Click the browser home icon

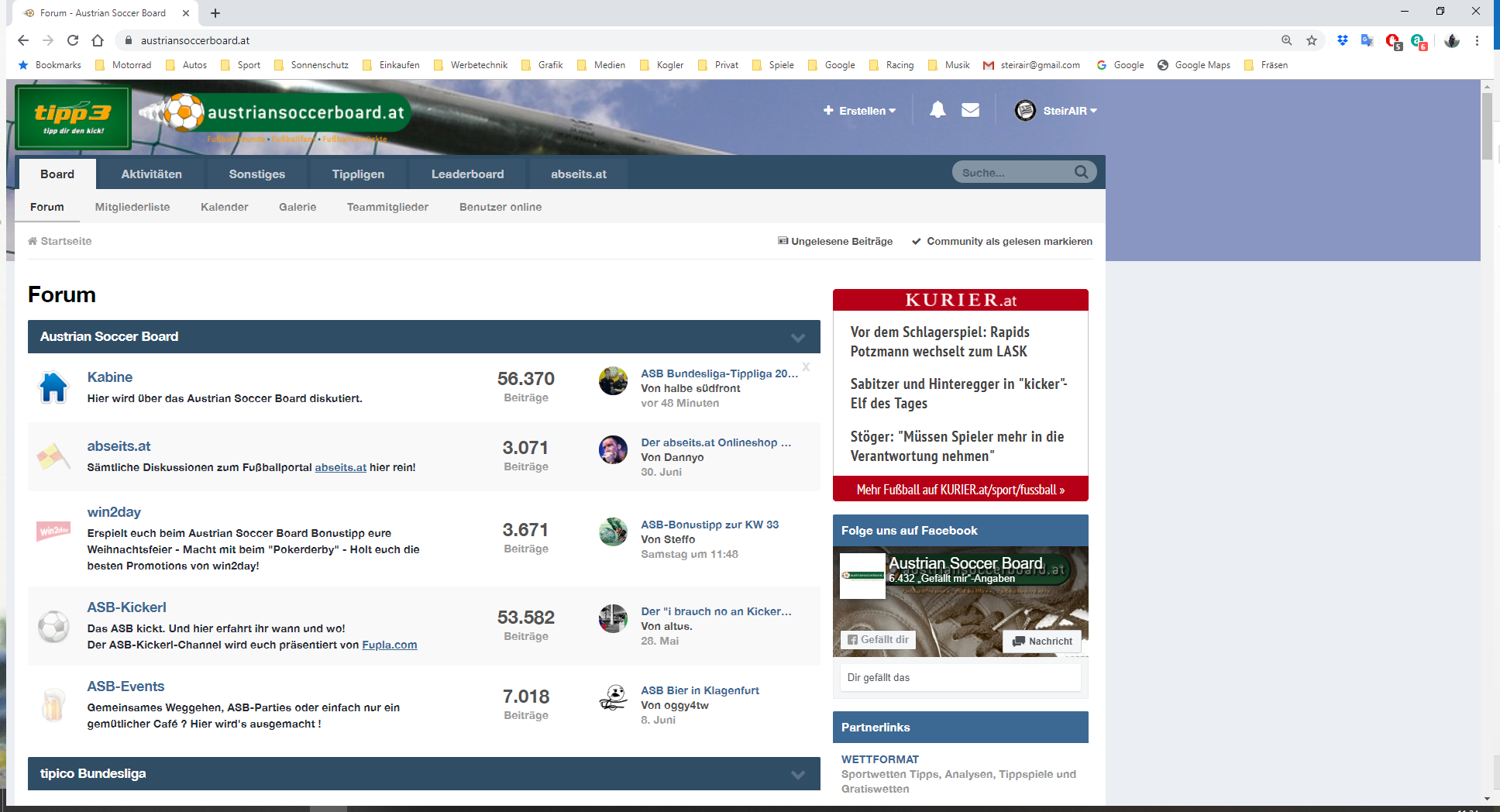coord(98,40)
